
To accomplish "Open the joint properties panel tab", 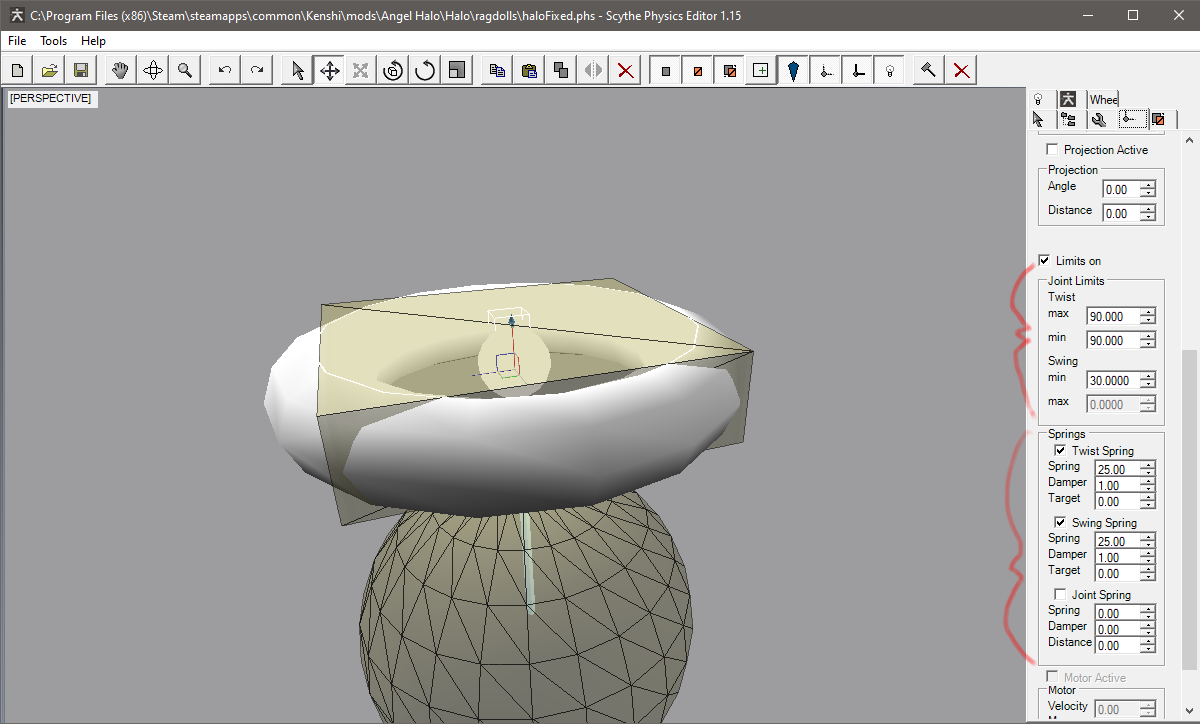I will 1131,118.
